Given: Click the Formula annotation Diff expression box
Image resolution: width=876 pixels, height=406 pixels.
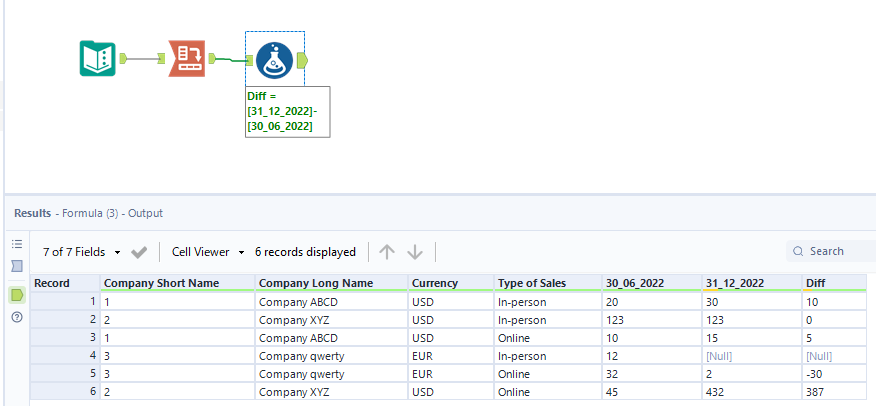Looking at the screenshot, I should [288, 112].
